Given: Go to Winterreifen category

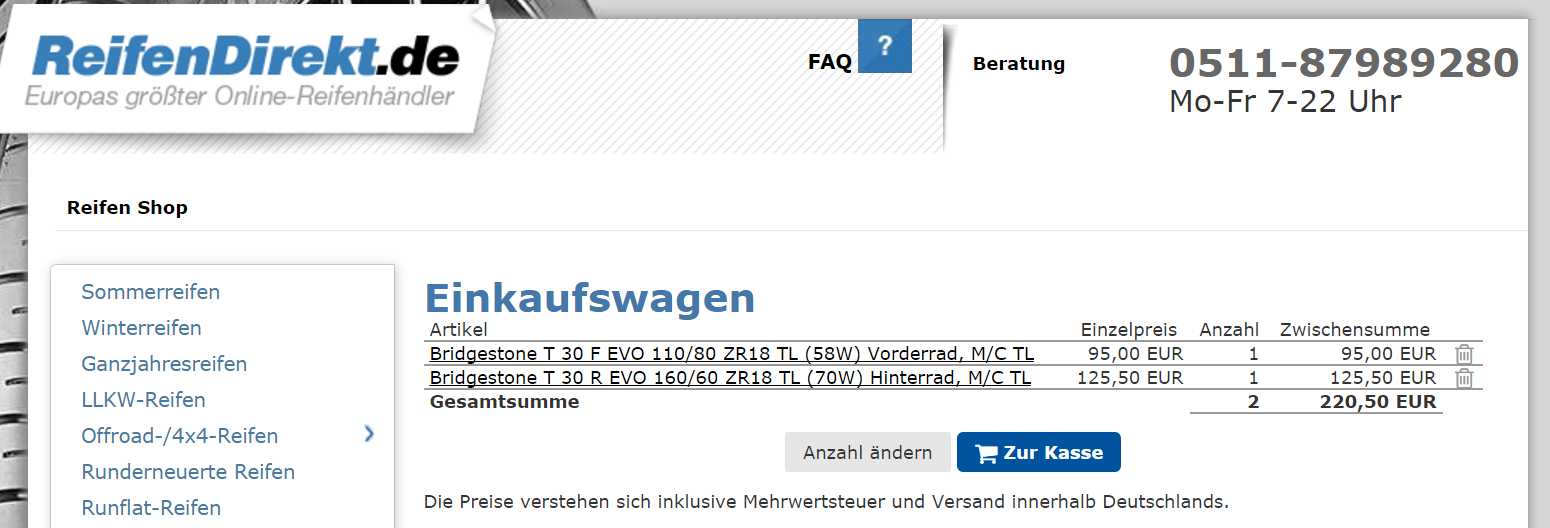Looking at the screenshot, I should [x=142, y=328].
